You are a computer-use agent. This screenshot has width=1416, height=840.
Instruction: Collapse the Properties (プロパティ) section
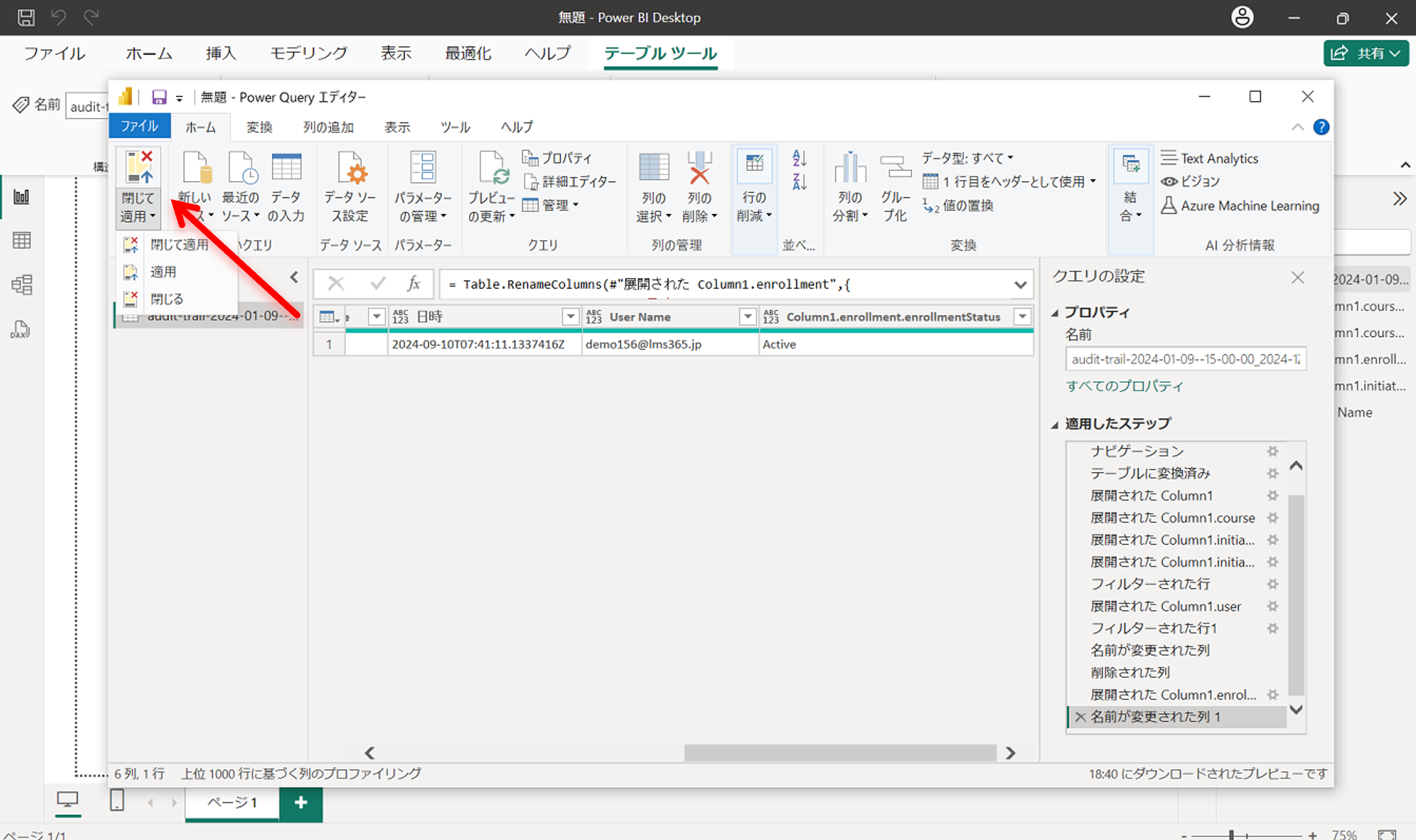pos(1054,313)
